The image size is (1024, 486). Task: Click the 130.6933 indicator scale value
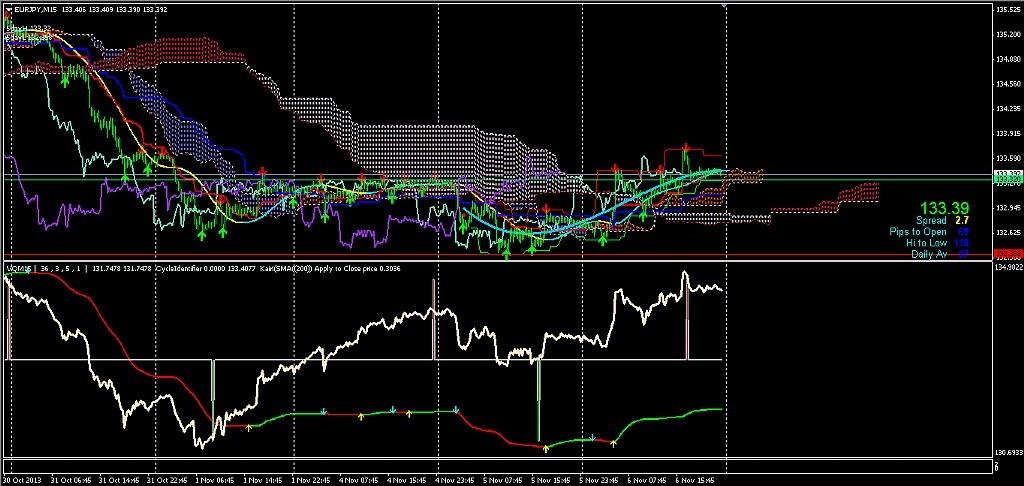tap(1008, 452)
